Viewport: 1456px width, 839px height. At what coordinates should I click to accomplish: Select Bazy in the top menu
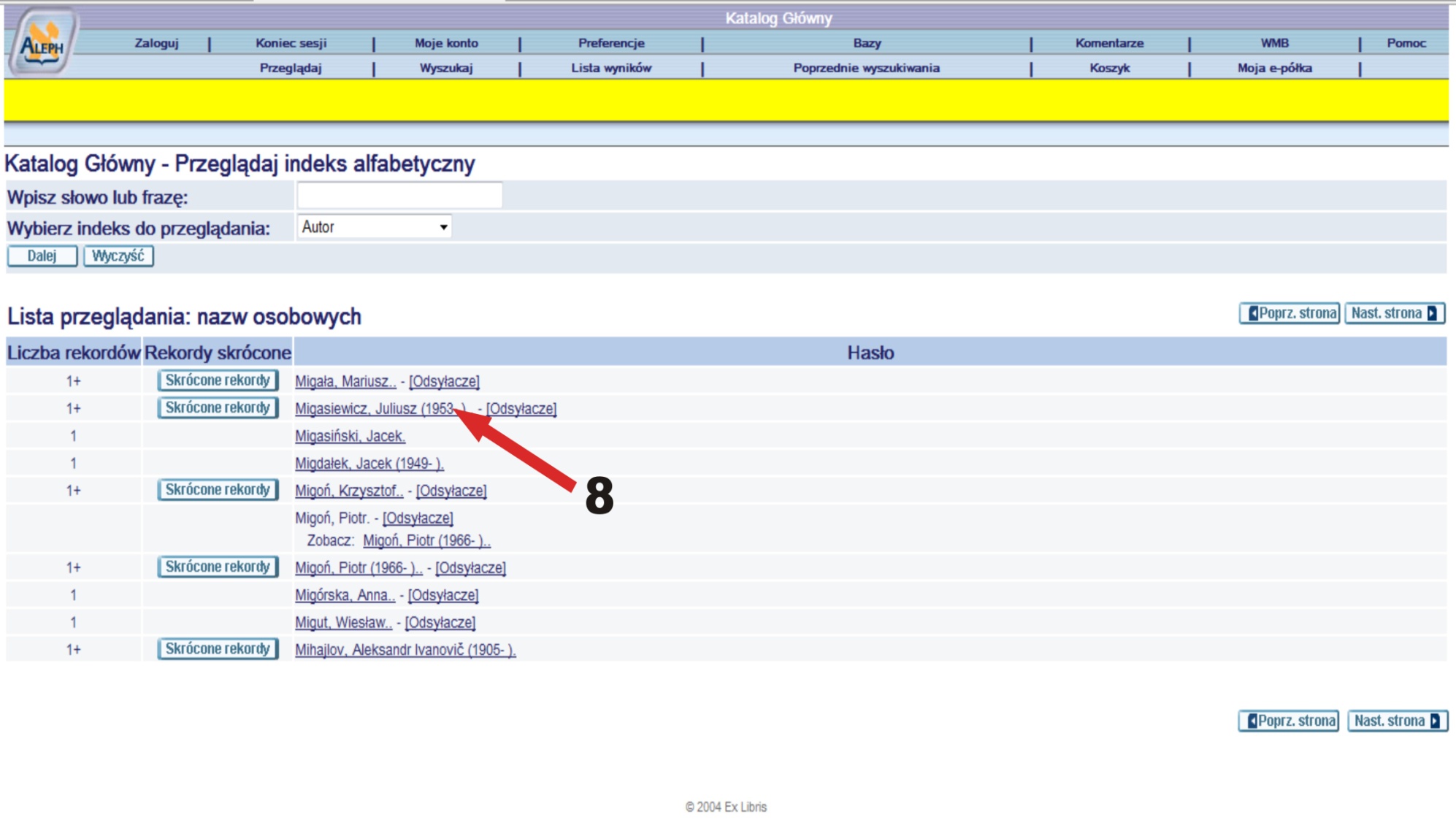point(867,43)
